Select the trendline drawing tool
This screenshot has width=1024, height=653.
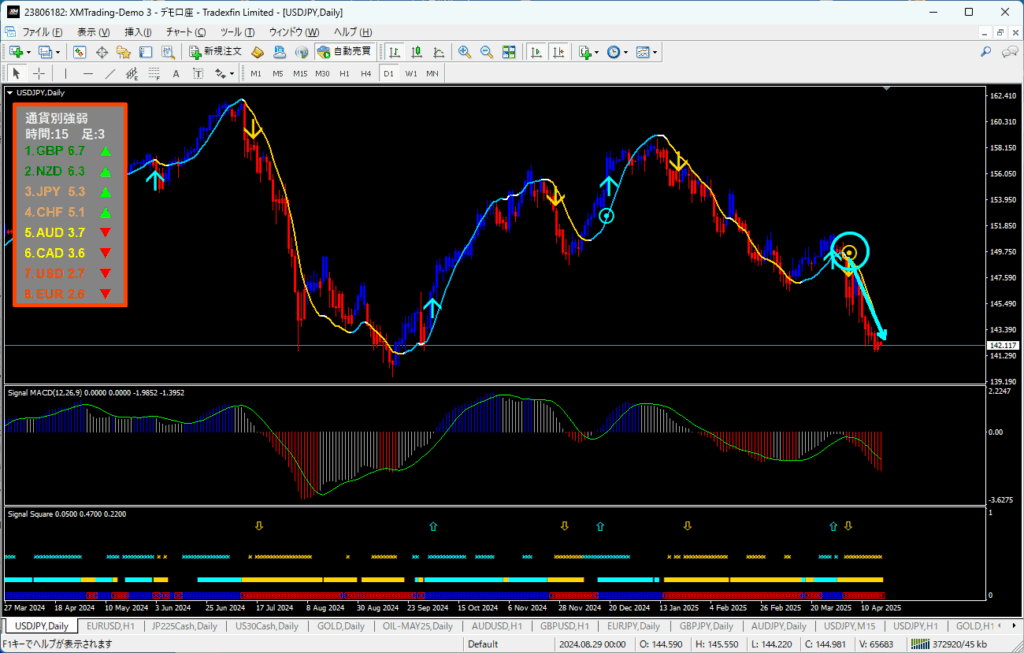(x=110, y=74)
